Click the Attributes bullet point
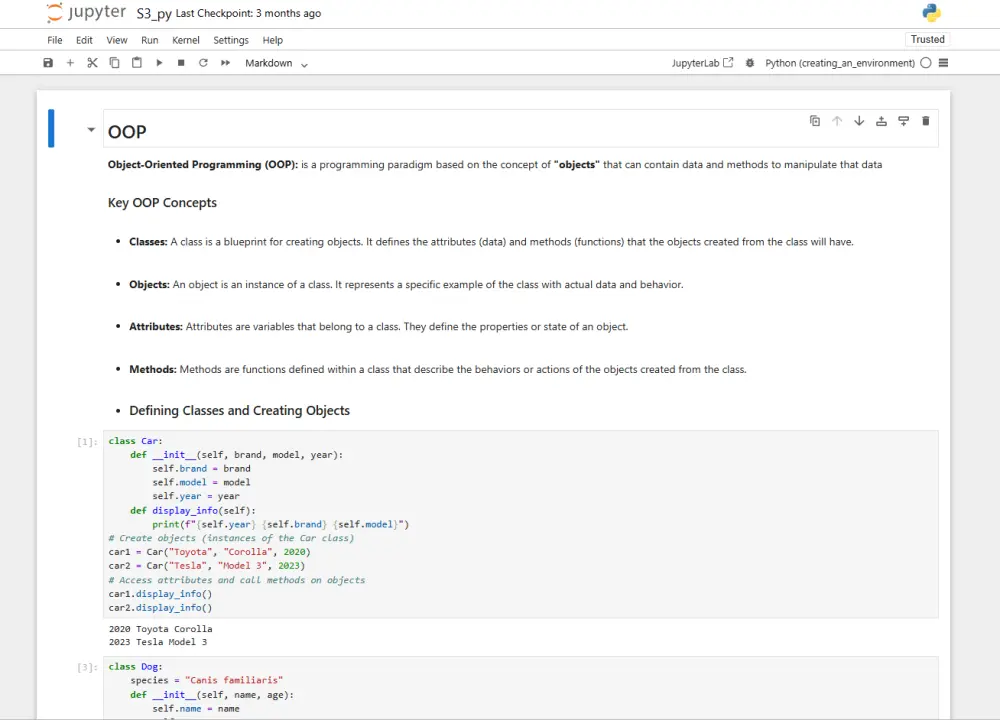Screen dimensions: 1000x720 click(379, 327)
